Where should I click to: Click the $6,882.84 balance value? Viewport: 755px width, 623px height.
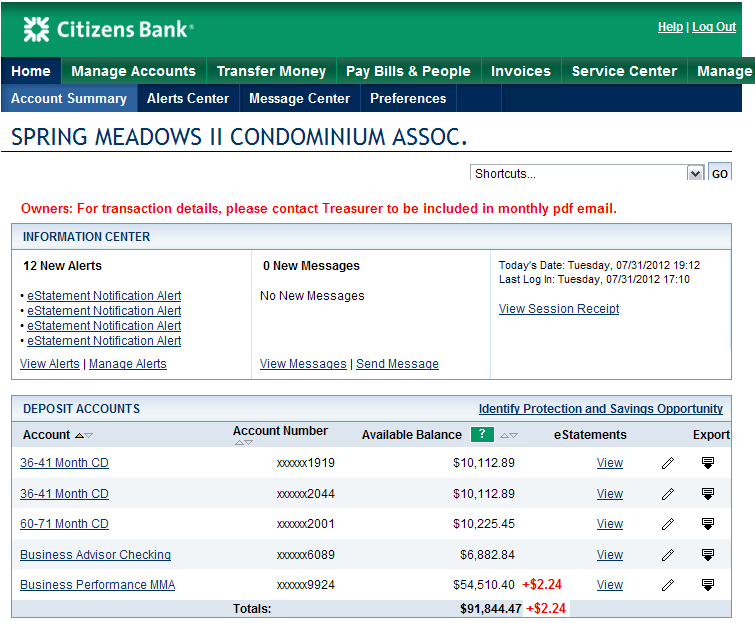pyautogui.click(x=487, y=555)
